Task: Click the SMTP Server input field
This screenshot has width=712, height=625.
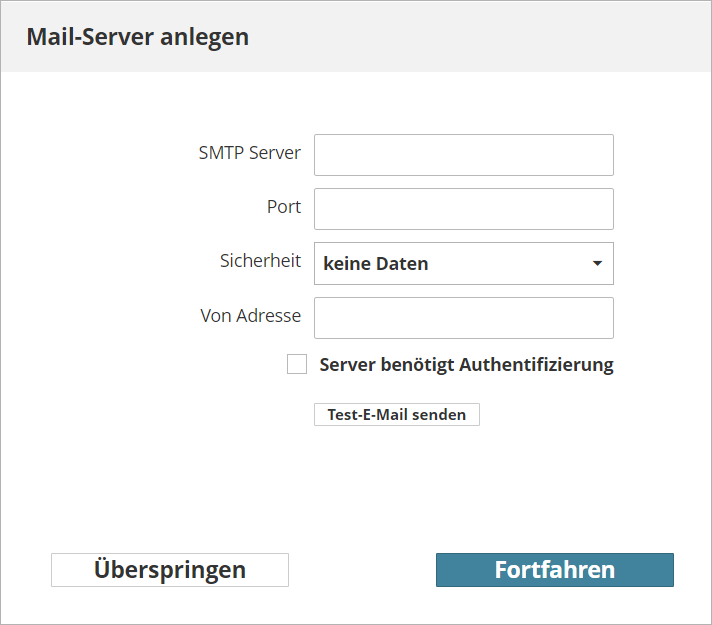Action: pyautogui.click(x=464, y=155)
